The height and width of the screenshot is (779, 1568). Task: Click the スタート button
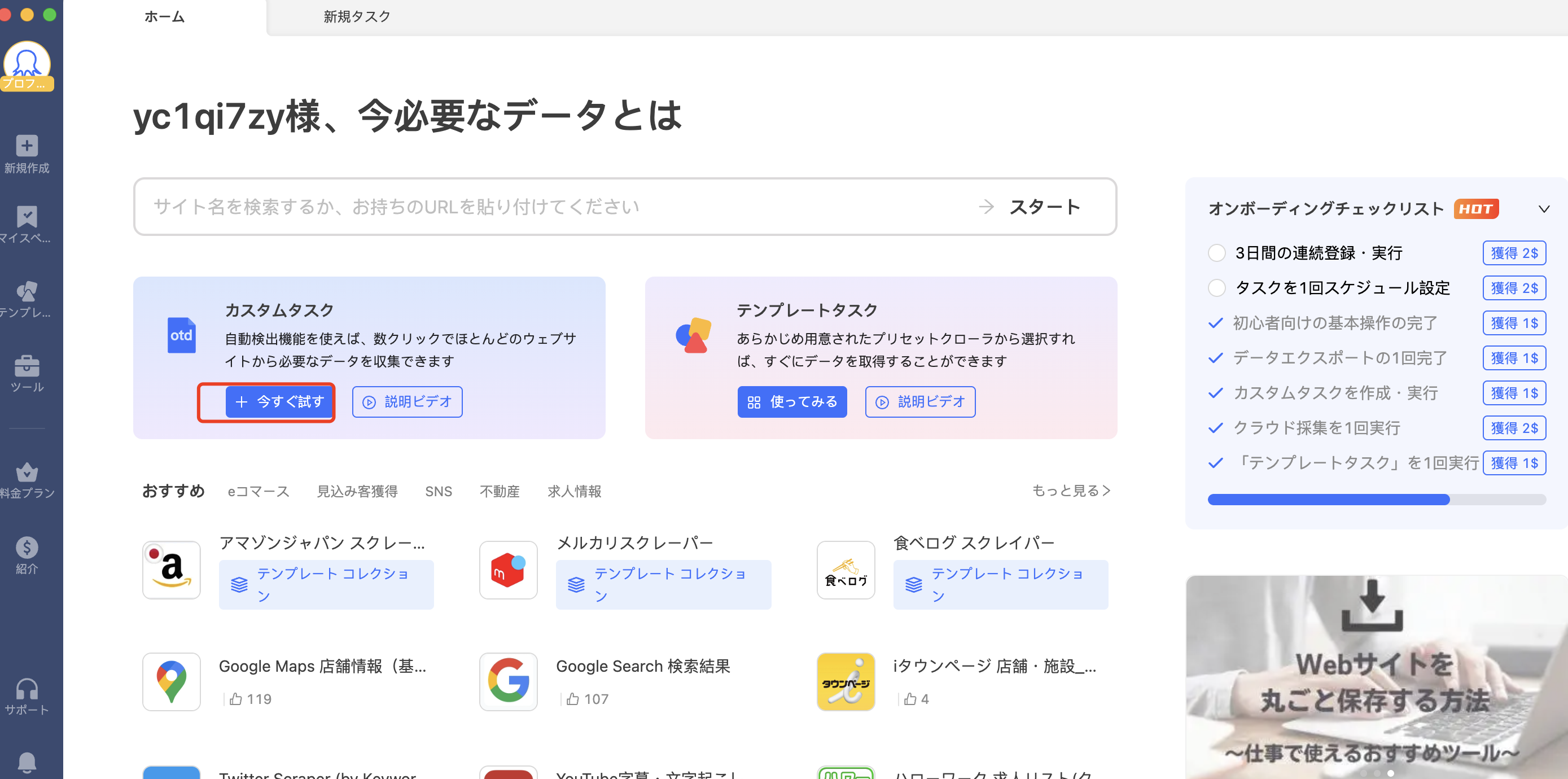click(x=1045, y=207)
